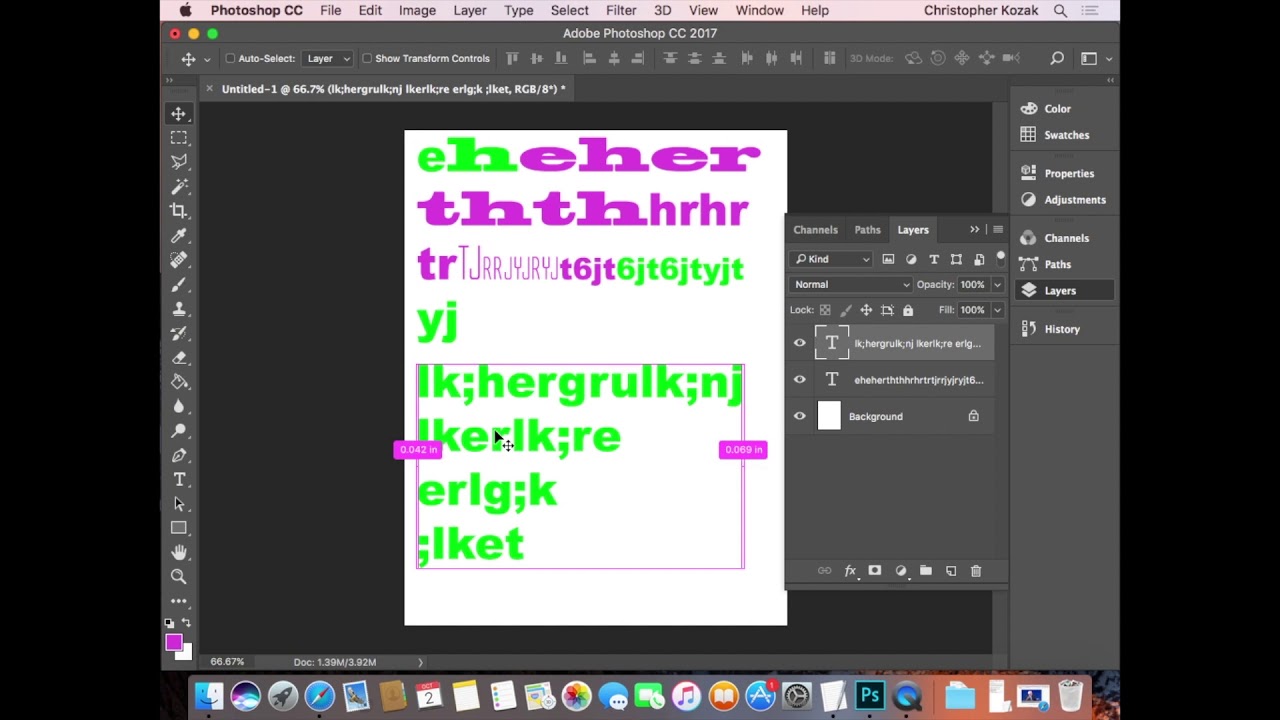Open the Filter menu
Screen dimensions: 1280x720
[621, 10]
